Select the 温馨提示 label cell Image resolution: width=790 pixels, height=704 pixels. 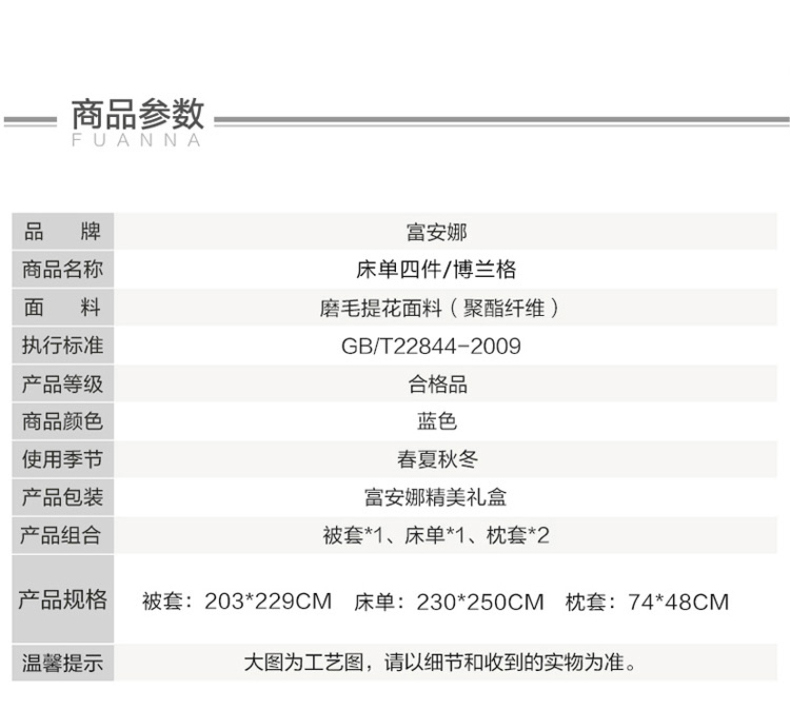63,663
